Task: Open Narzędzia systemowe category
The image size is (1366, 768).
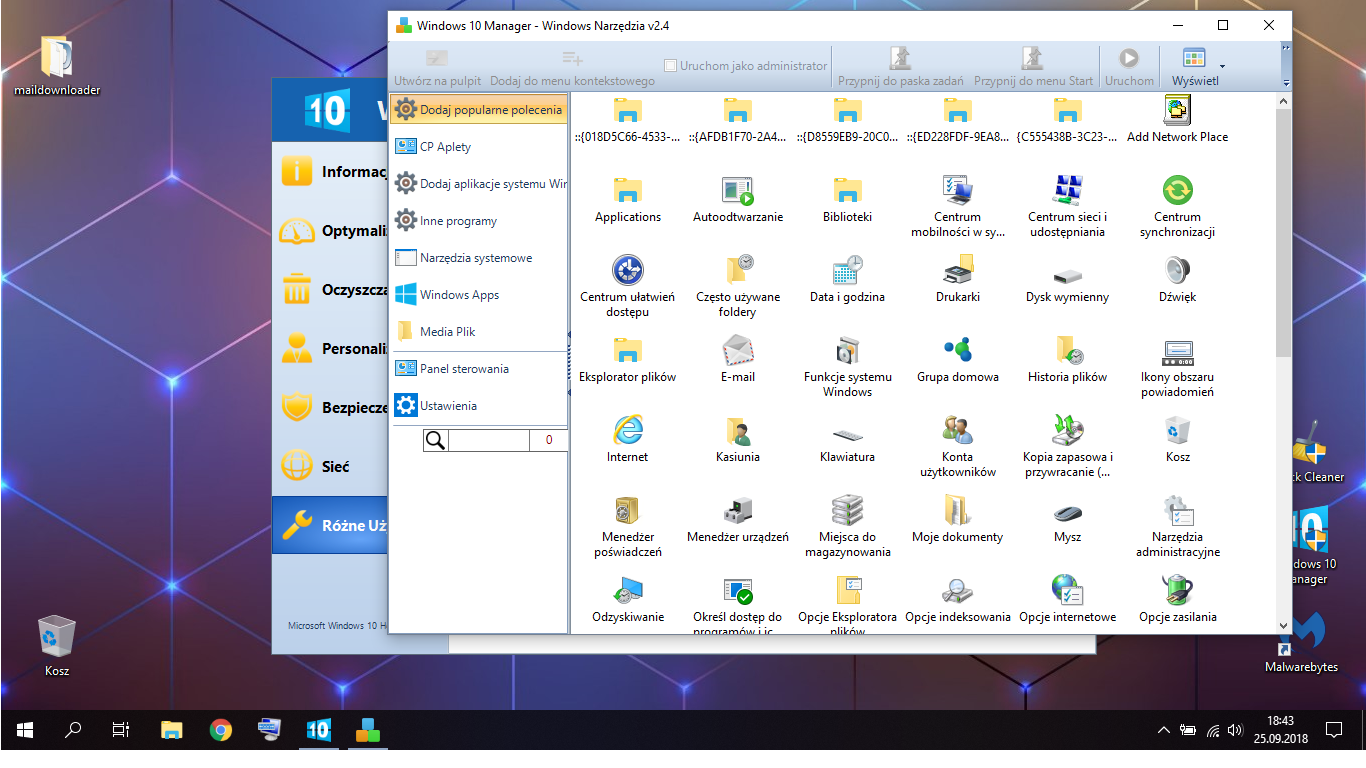Action: (479, 257)
